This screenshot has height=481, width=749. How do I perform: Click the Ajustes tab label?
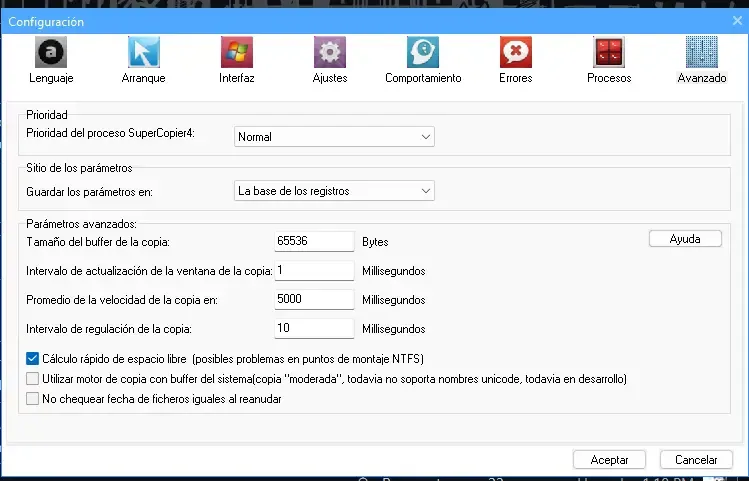tap(330, 78)
